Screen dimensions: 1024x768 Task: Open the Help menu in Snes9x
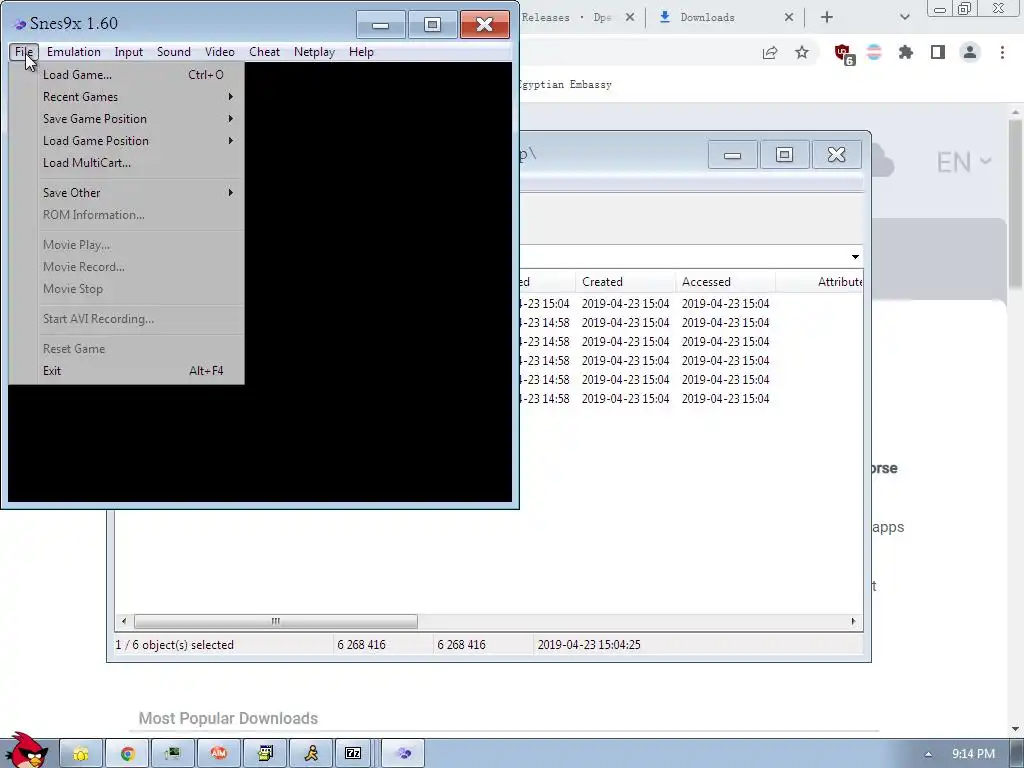pyautogui.click(x=361, y=52)
